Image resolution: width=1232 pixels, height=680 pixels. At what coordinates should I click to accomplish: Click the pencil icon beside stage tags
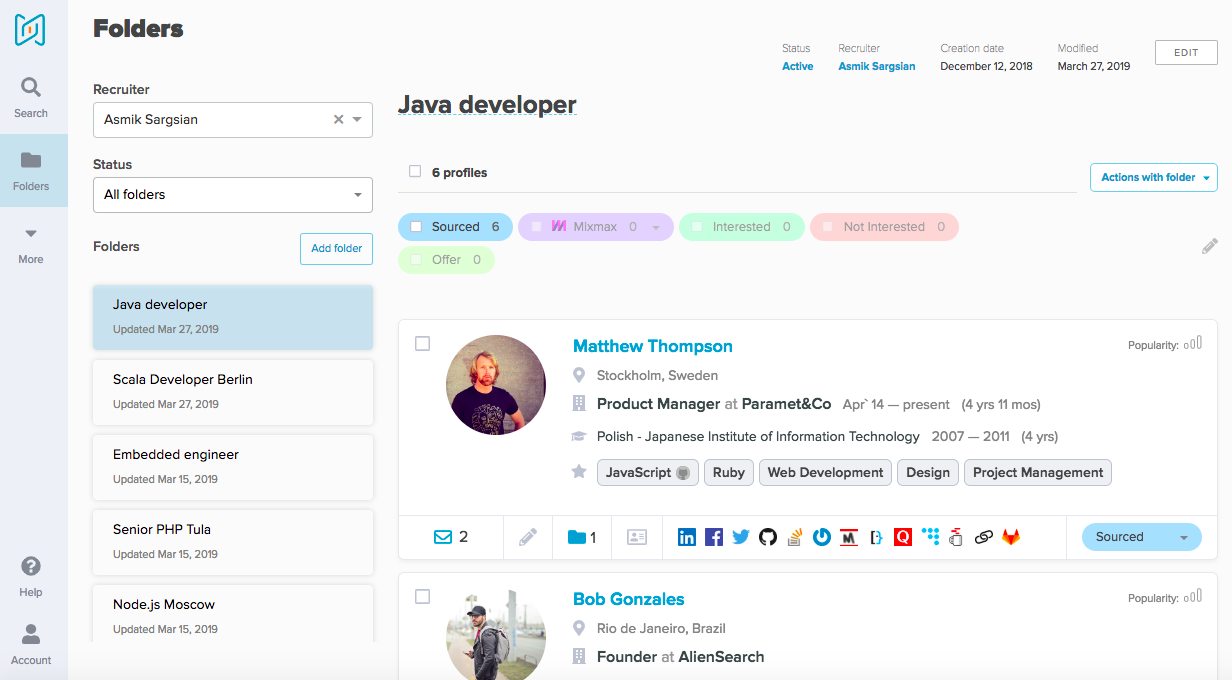(1210, 246)
